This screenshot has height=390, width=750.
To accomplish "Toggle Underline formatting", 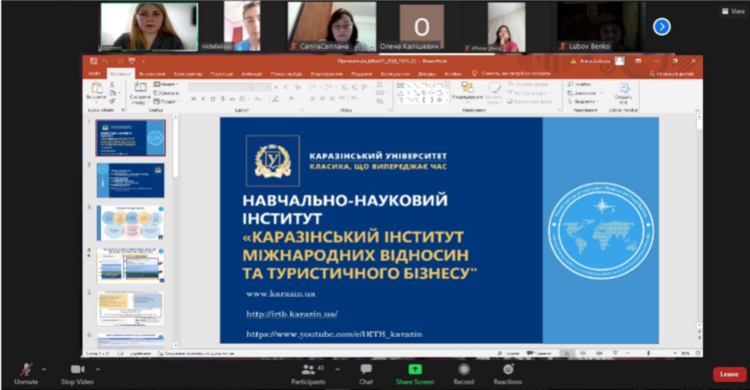I will click(x=213, y=99).
